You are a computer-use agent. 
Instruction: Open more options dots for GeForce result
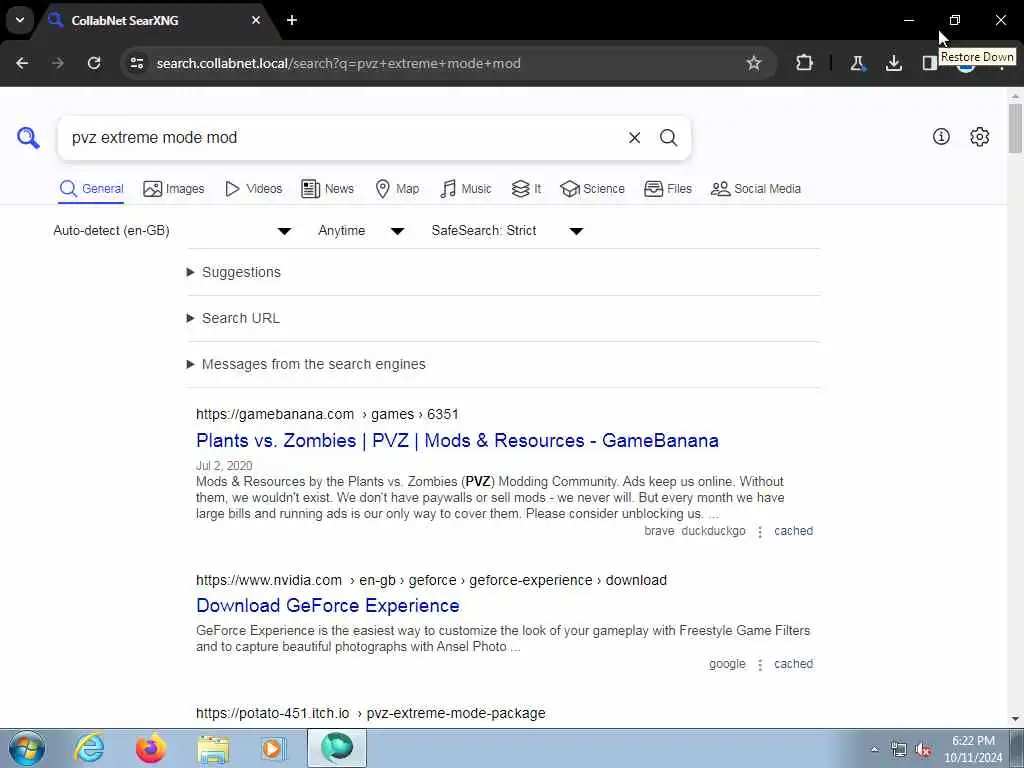760,664
